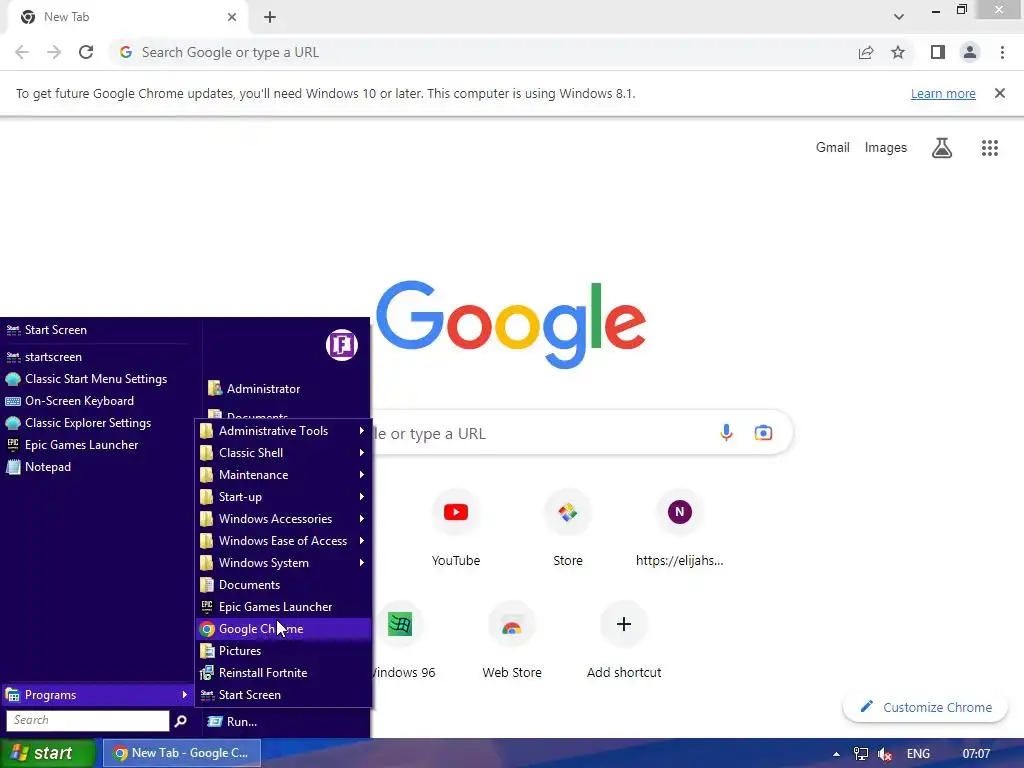
Task: Close the New Tab tab
Action: click(232, 17)
